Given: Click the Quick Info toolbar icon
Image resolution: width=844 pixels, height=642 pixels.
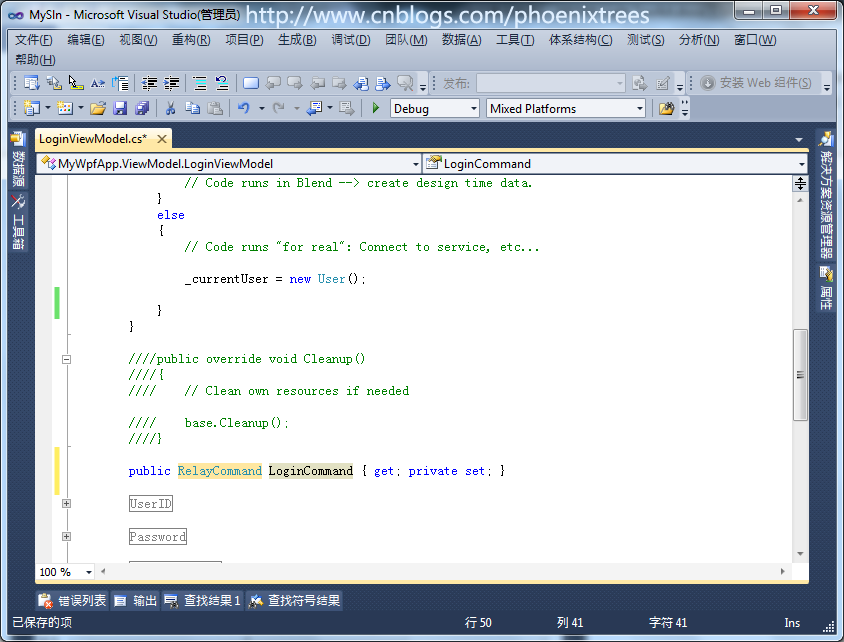Looking at the screenshot, I should [x=76, y=83].
